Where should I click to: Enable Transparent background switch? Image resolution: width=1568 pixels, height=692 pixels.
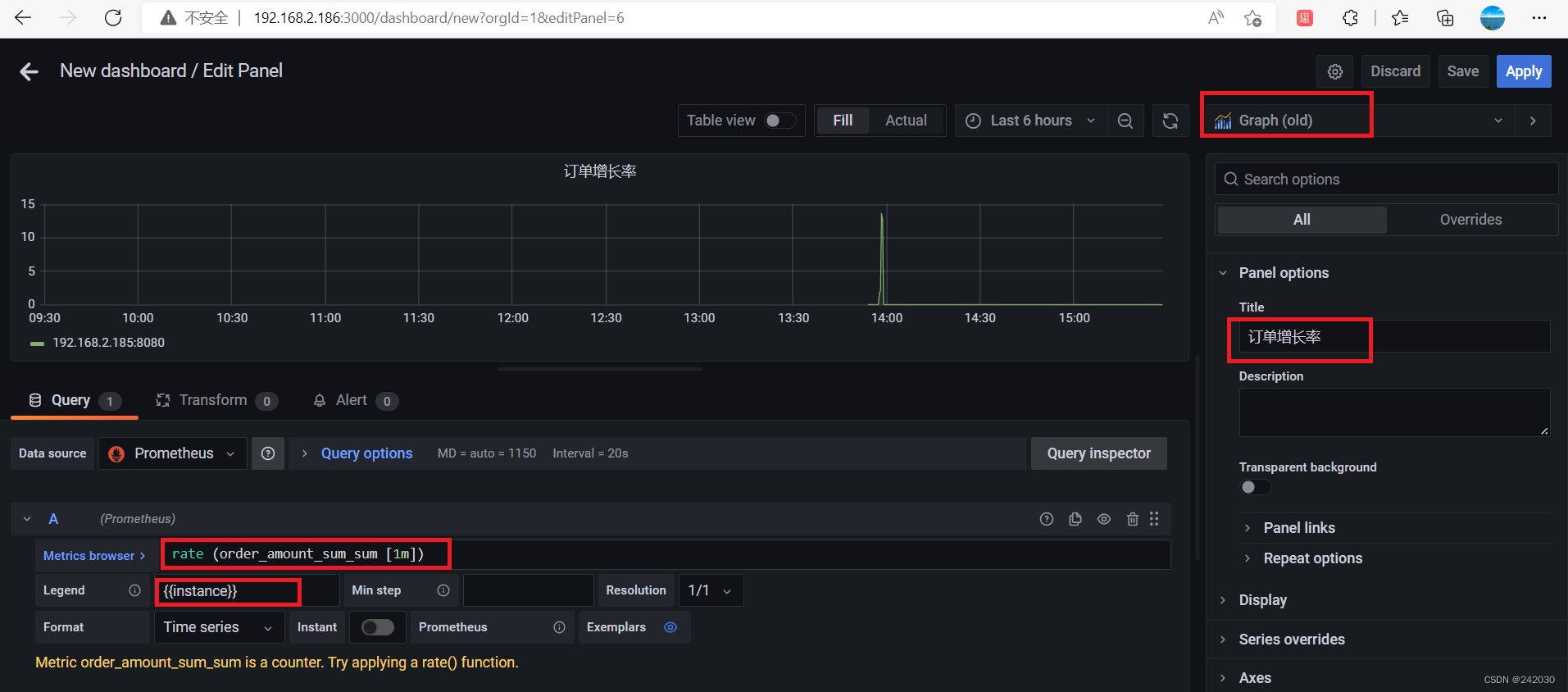[1255, 487]
